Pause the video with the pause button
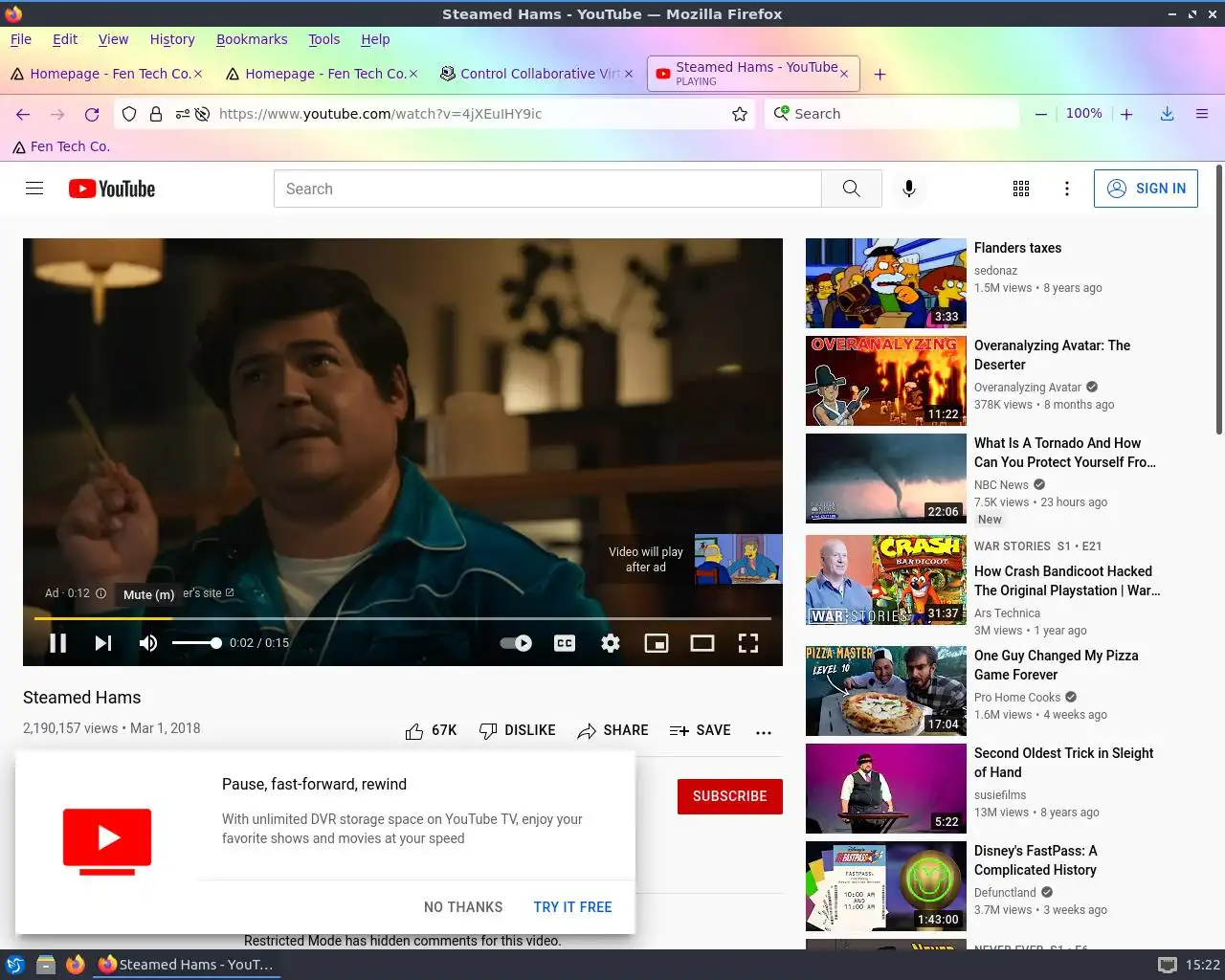The image size is (1225, 980). coord(57,643)
